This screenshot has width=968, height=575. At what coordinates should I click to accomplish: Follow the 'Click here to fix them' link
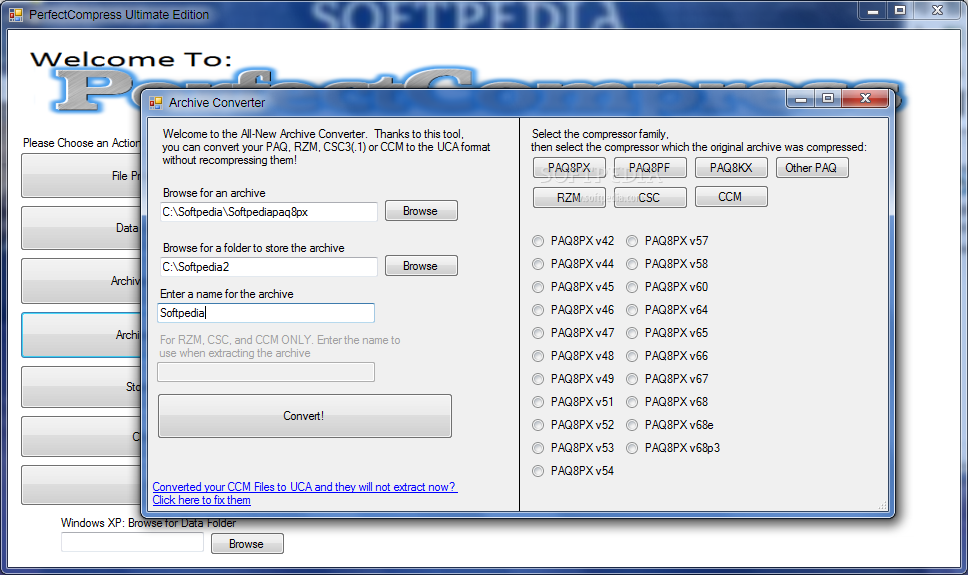[201, 500]
